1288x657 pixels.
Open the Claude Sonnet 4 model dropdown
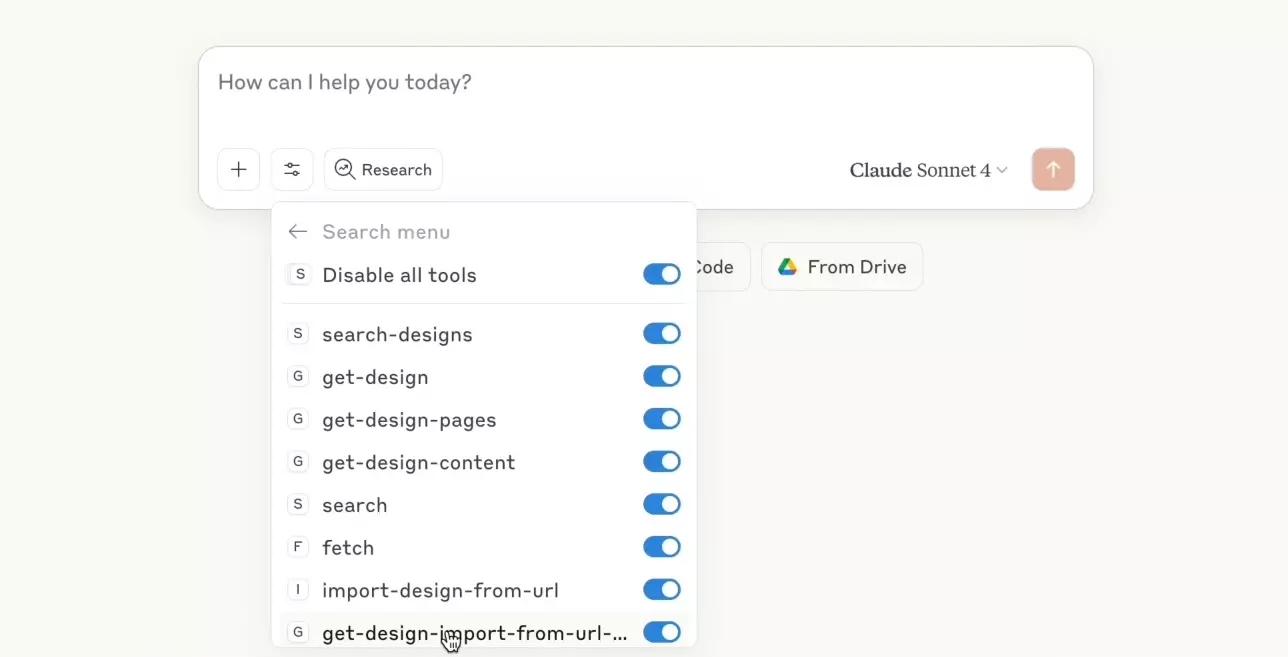pyautogui.click(x=929, y=170)
